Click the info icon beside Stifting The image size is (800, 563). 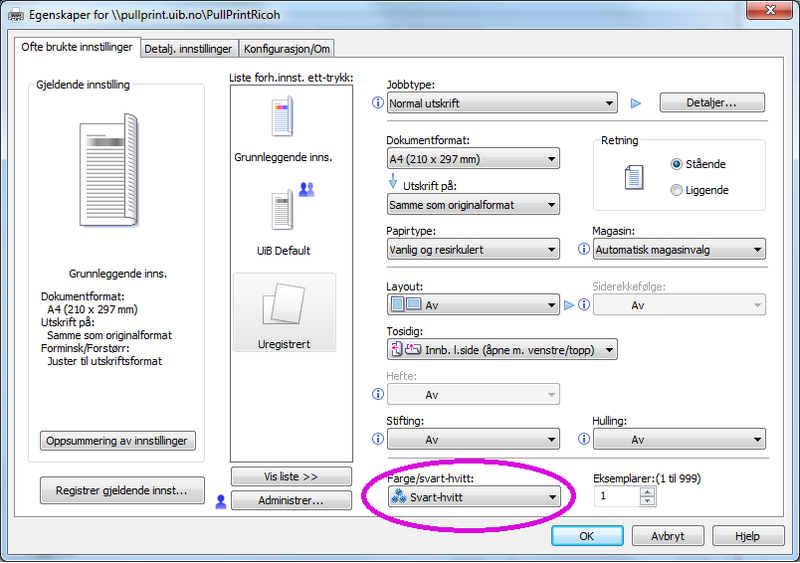click(378, 439)
